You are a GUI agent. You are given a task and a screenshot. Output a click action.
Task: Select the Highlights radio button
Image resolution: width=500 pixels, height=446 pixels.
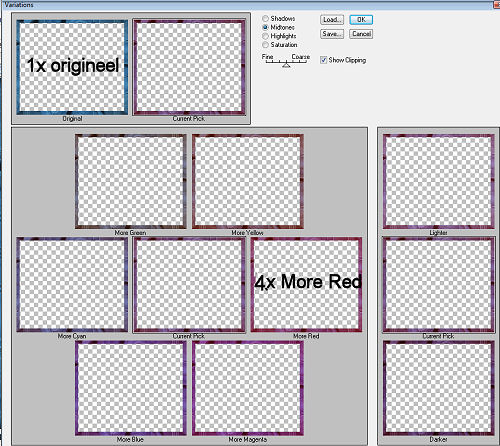266,36
